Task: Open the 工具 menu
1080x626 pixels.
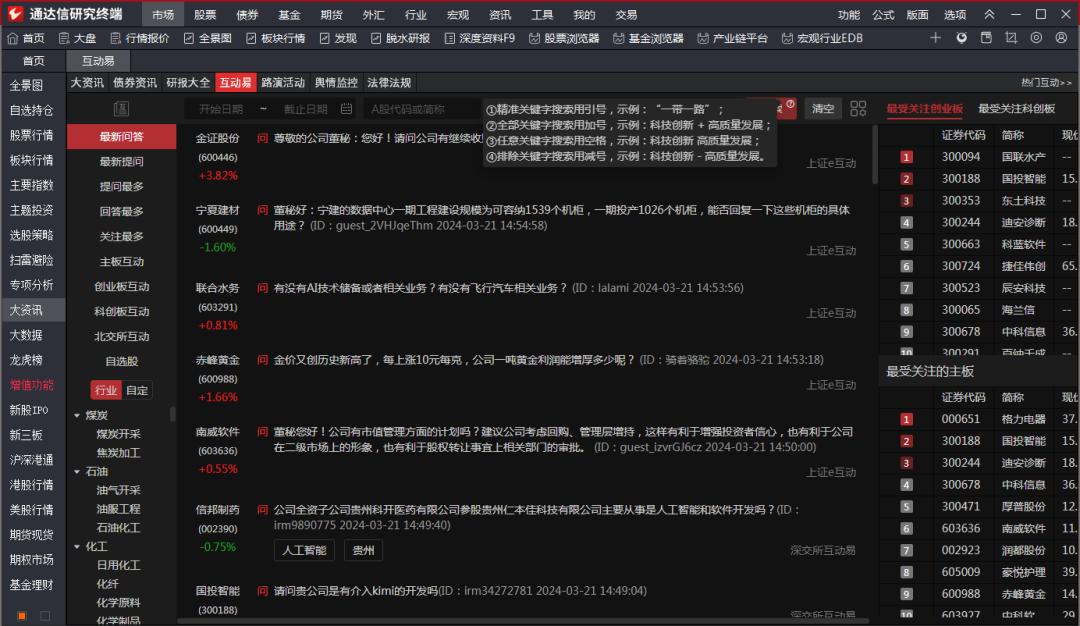Action: (542, 14)
